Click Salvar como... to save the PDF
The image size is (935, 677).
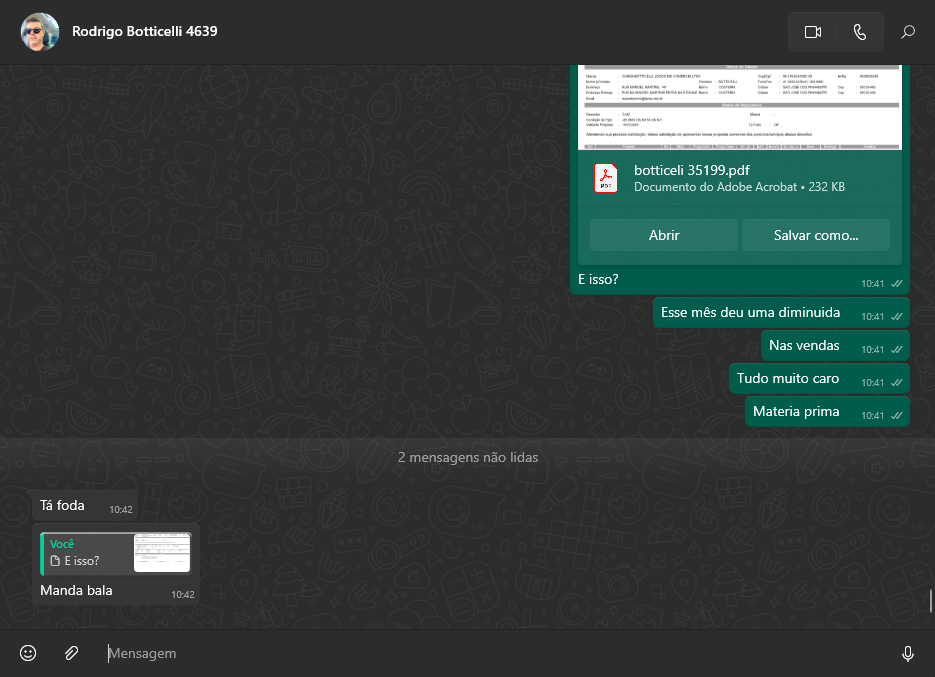(815, 235)
